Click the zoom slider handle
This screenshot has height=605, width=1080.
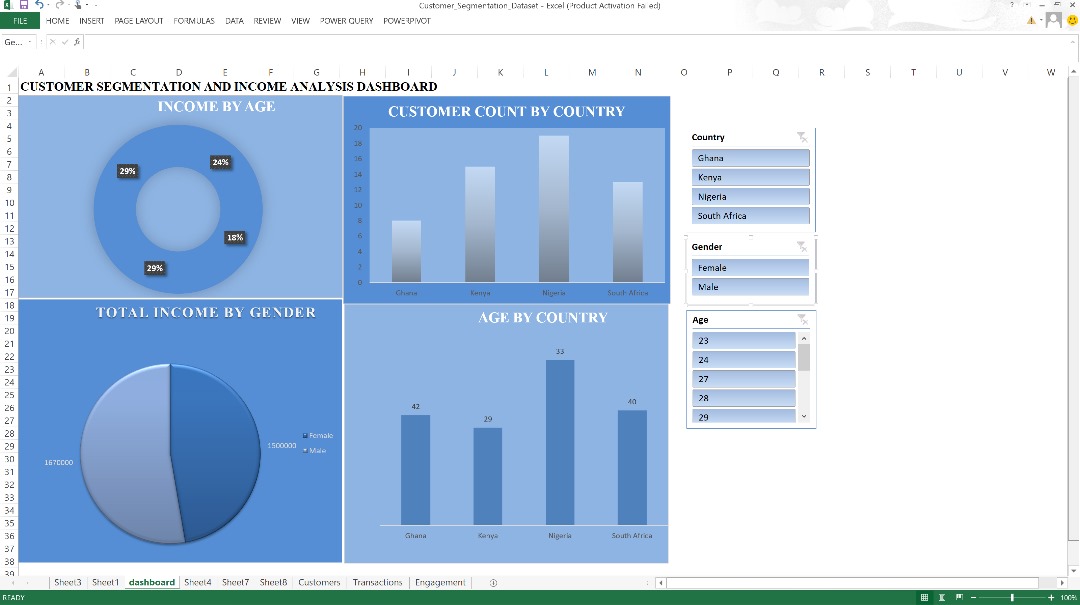(1012, 597)
